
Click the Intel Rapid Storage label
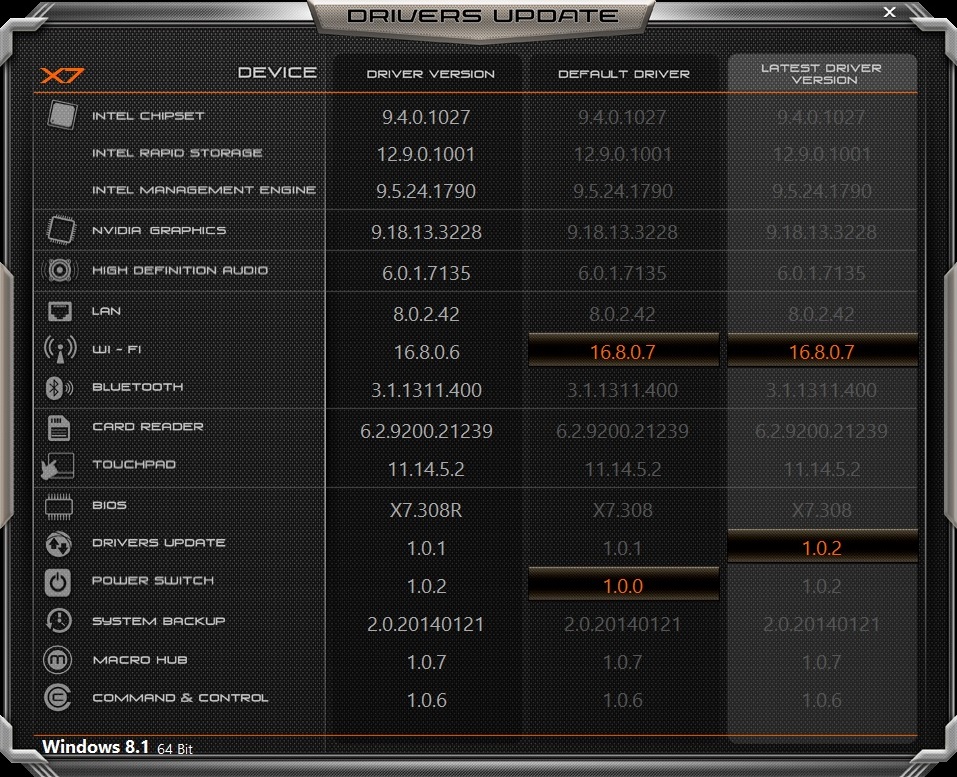click(x=177, y=153)
